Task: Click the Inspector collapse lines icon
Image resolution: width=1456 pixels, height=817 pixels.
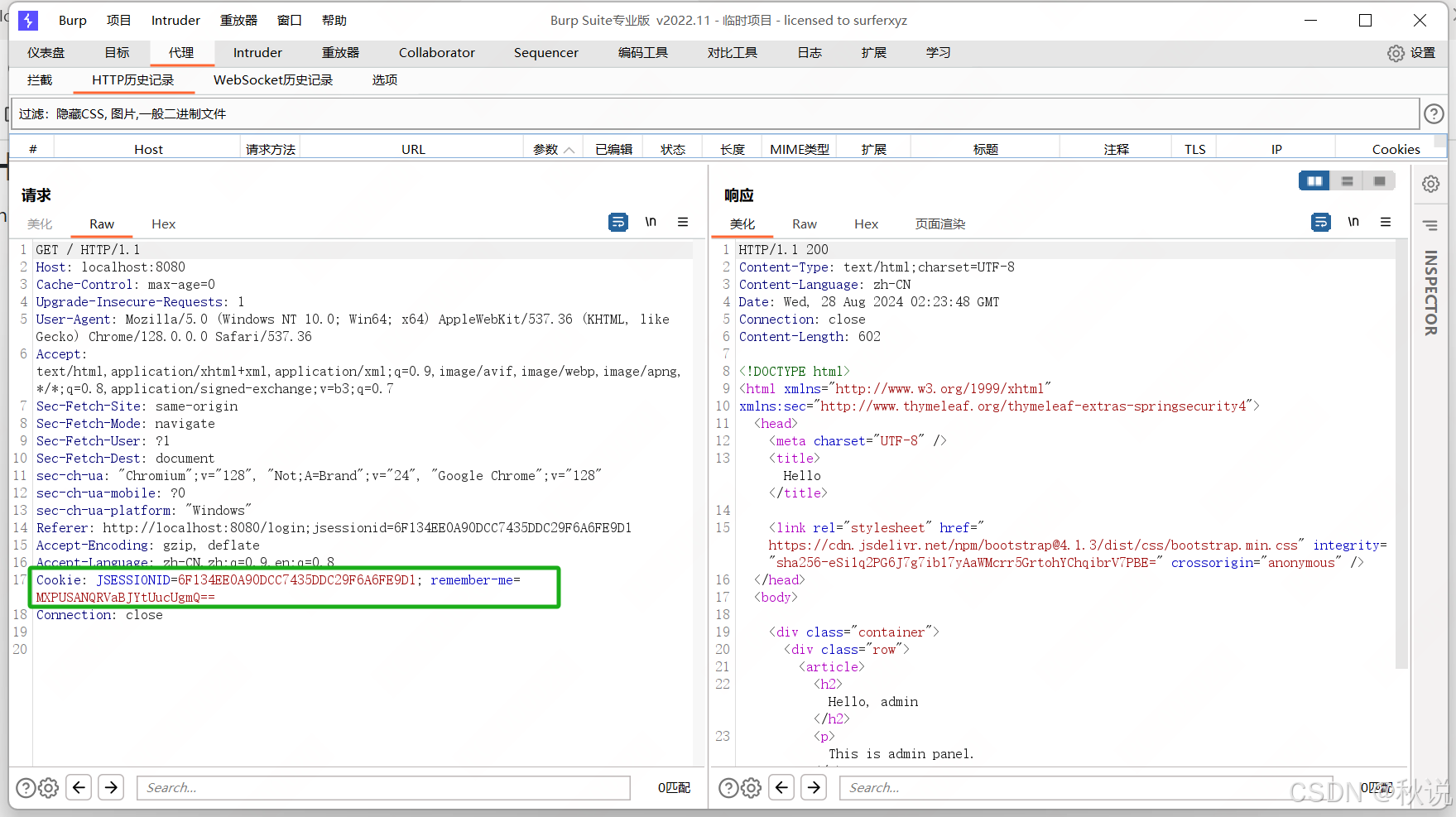Action: (1430, 225)
